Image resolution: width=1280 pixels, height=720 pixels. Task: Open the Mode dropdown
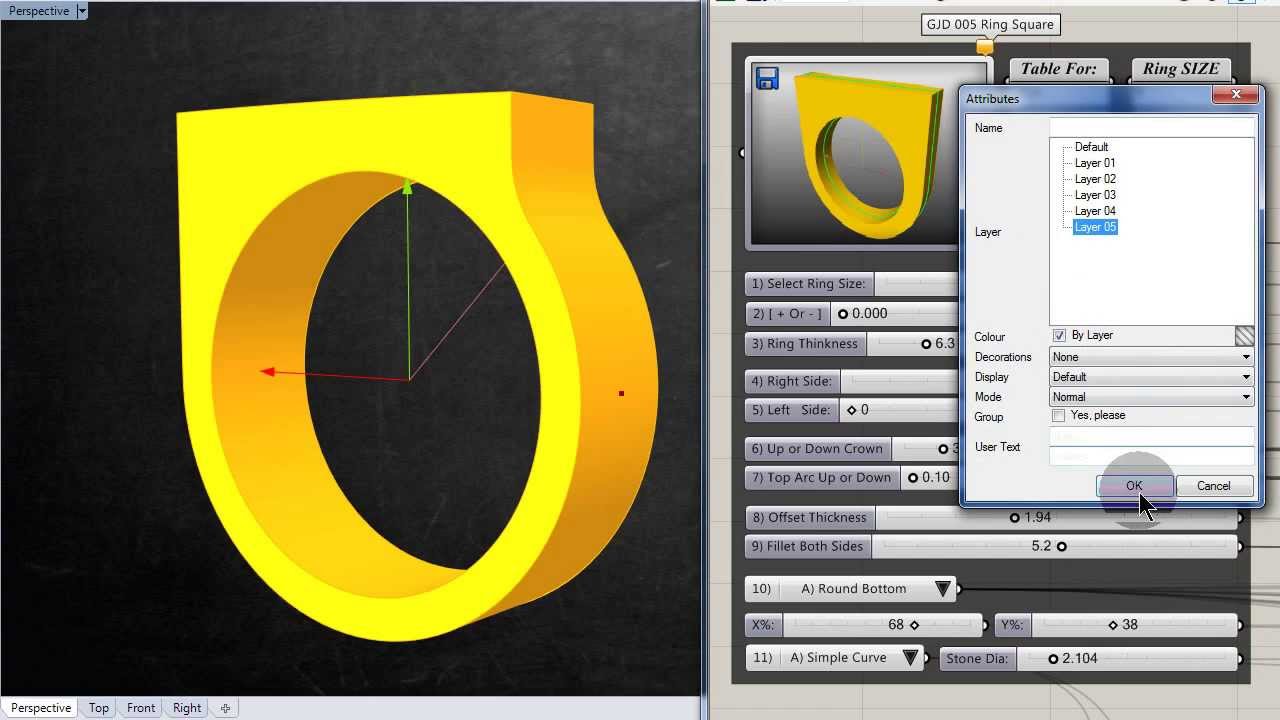tap(1152, 397)
